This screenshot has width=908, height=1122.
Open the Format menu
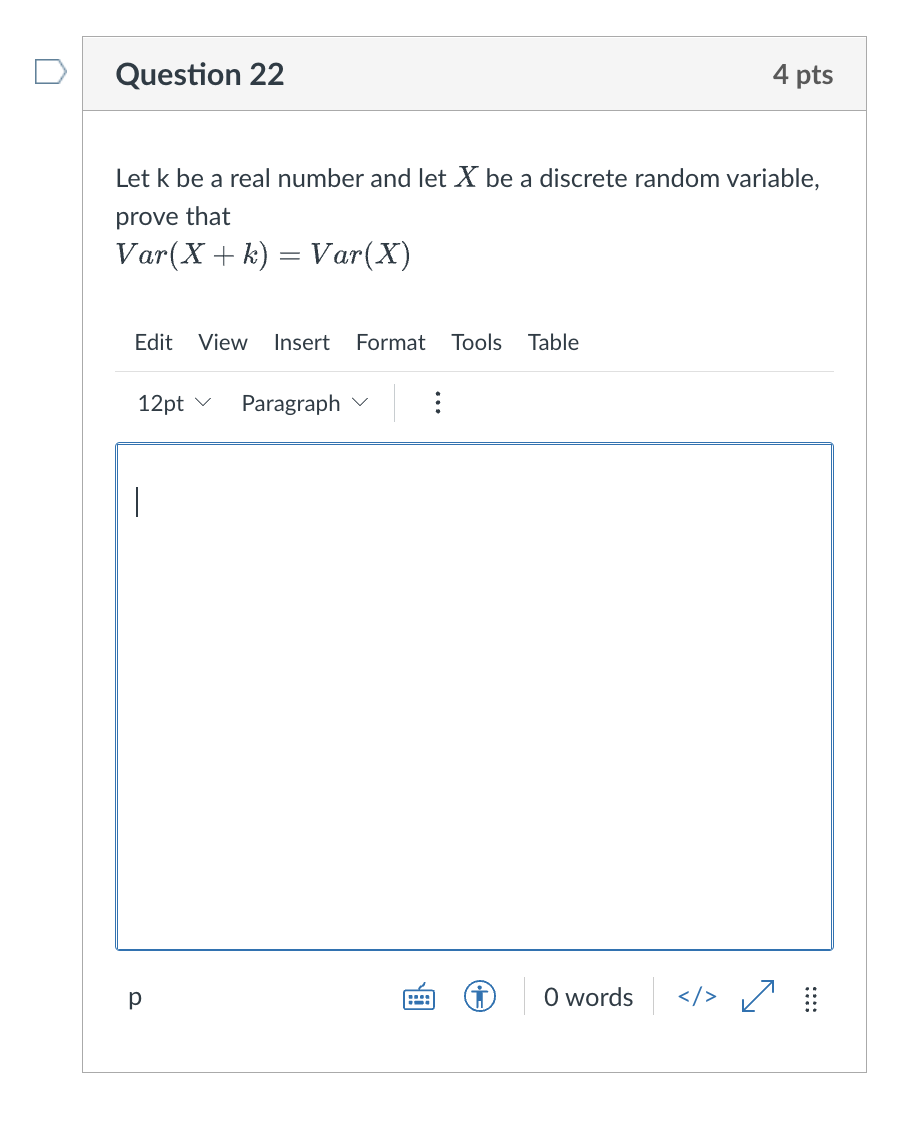tap(390, 342)
